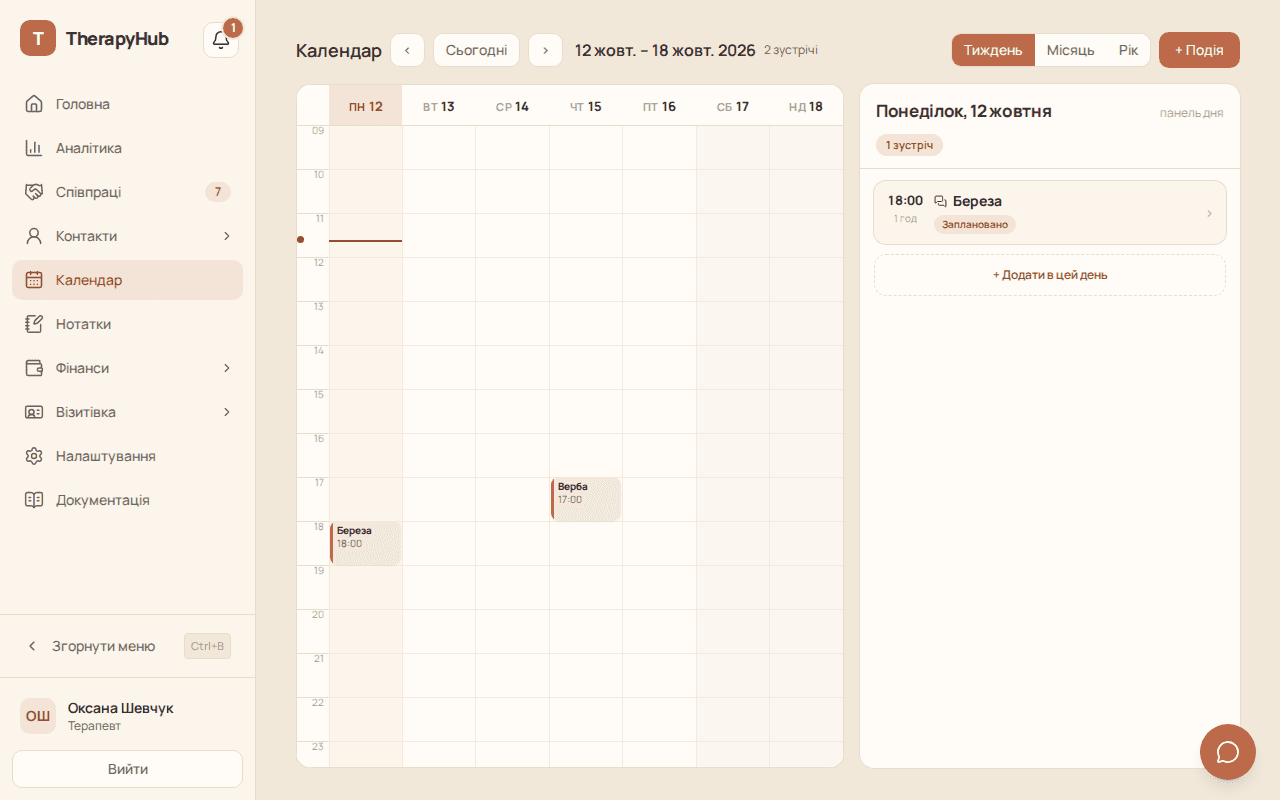Click Додати в цей день
1280x800 pixels.
point(1050,275)
